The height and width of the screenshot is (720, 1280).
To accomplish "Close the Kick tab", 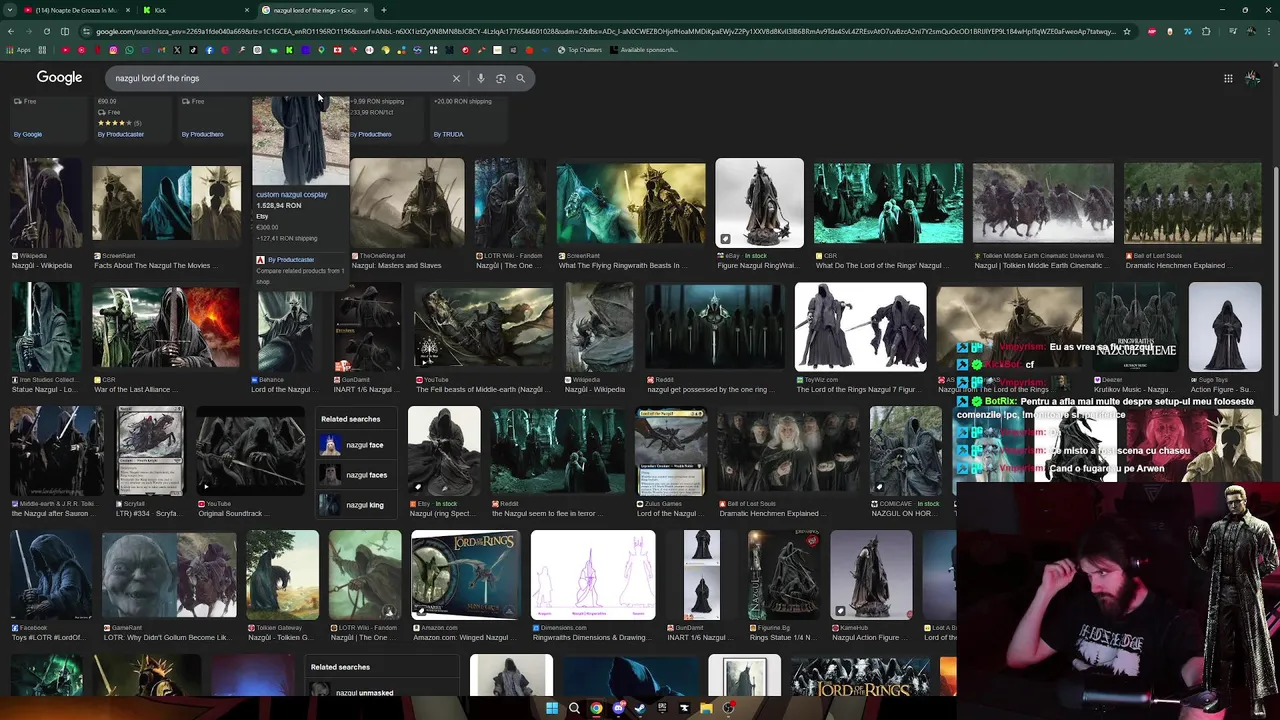I will click(x=247, y=10).
